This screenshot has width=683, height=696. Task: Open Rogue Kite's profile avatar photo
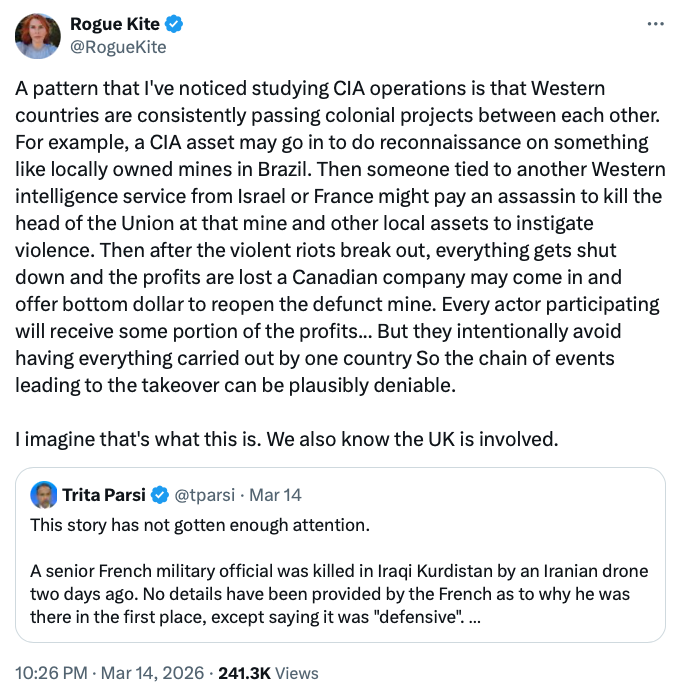click(38, 36)
